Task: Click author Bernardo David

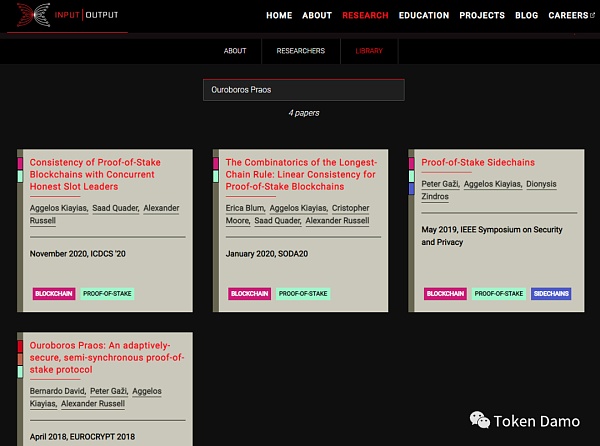Action: [58, 391]
